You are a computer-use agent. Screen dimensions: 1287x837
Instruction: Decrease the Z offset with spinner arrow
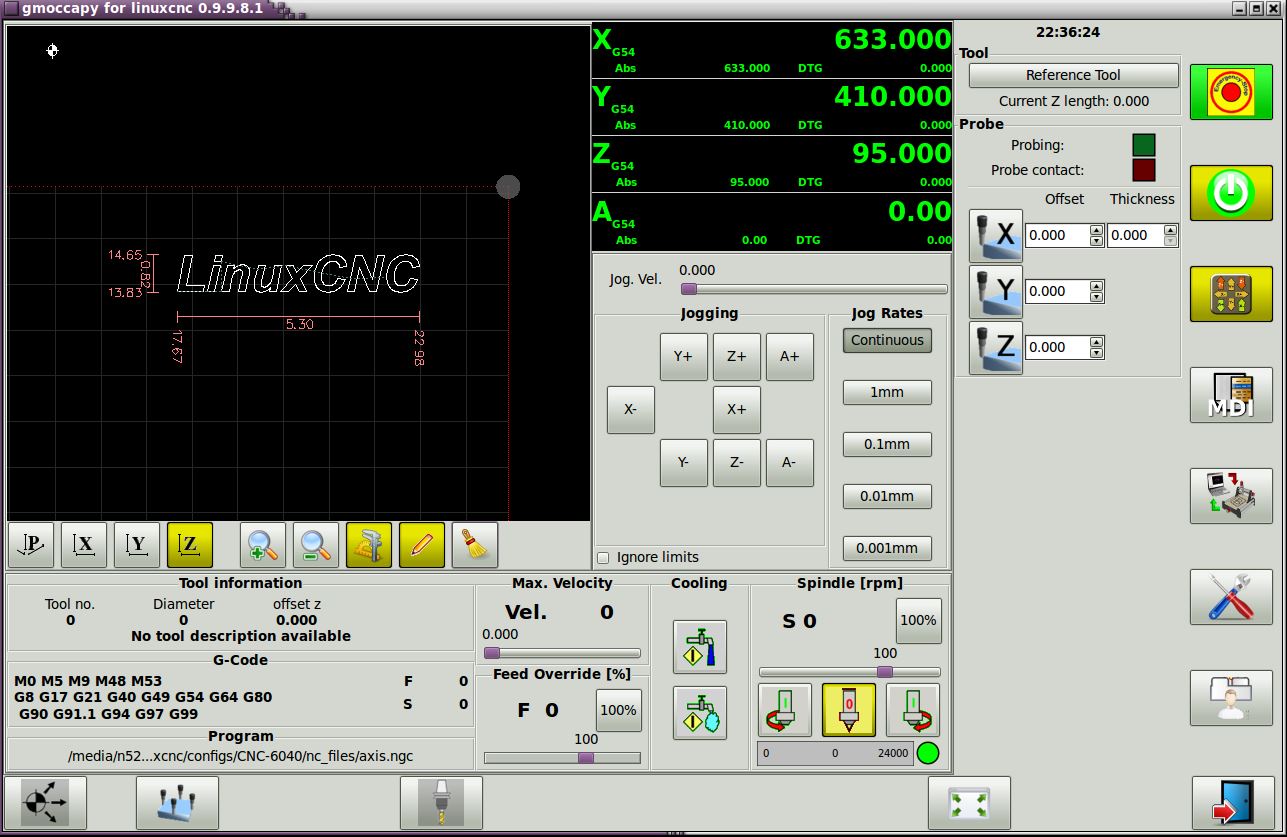tap(1096, 352)
